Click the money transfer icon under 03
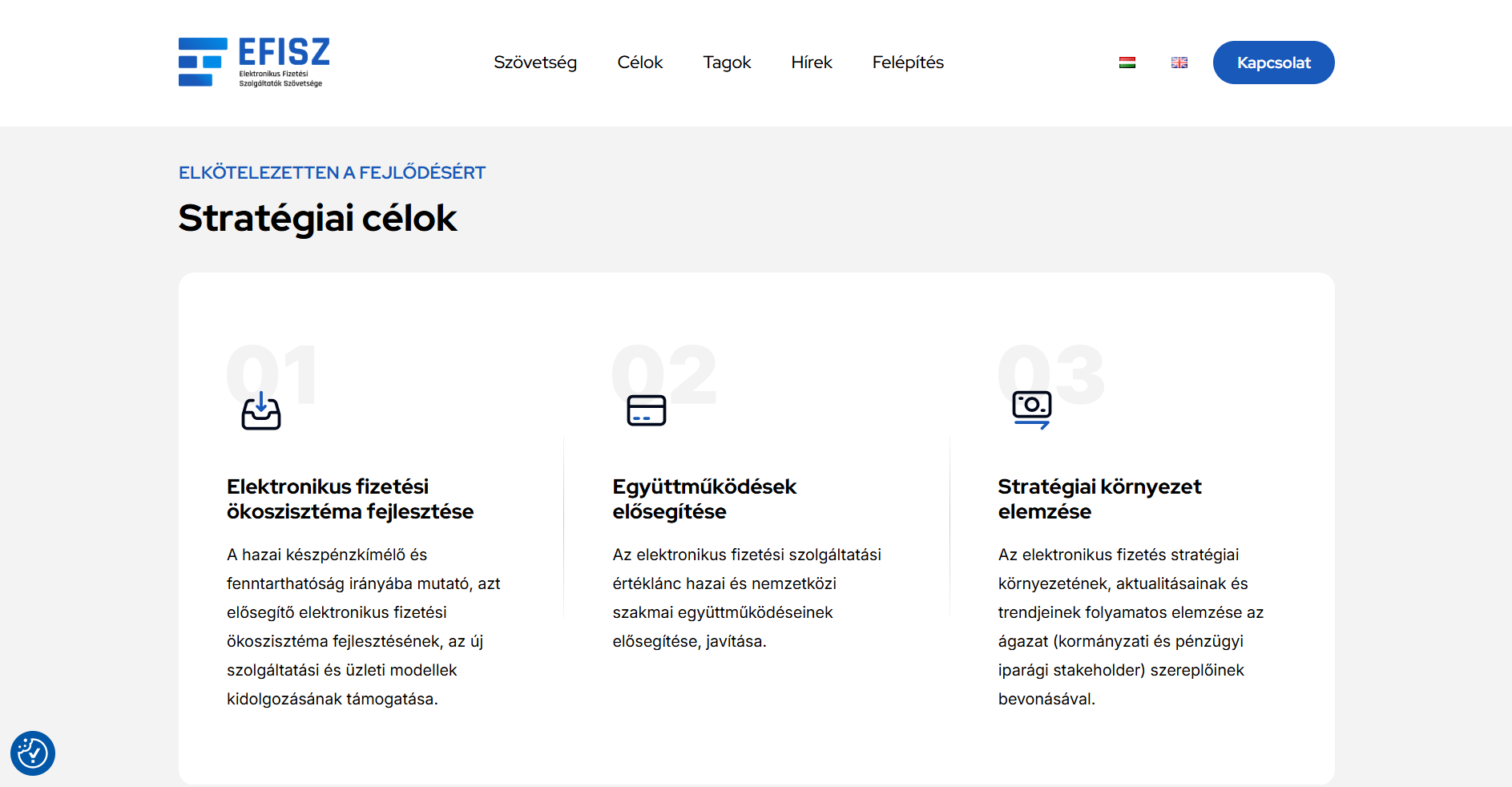This screenshot has height=787, width=1512. coord(1032,410)
